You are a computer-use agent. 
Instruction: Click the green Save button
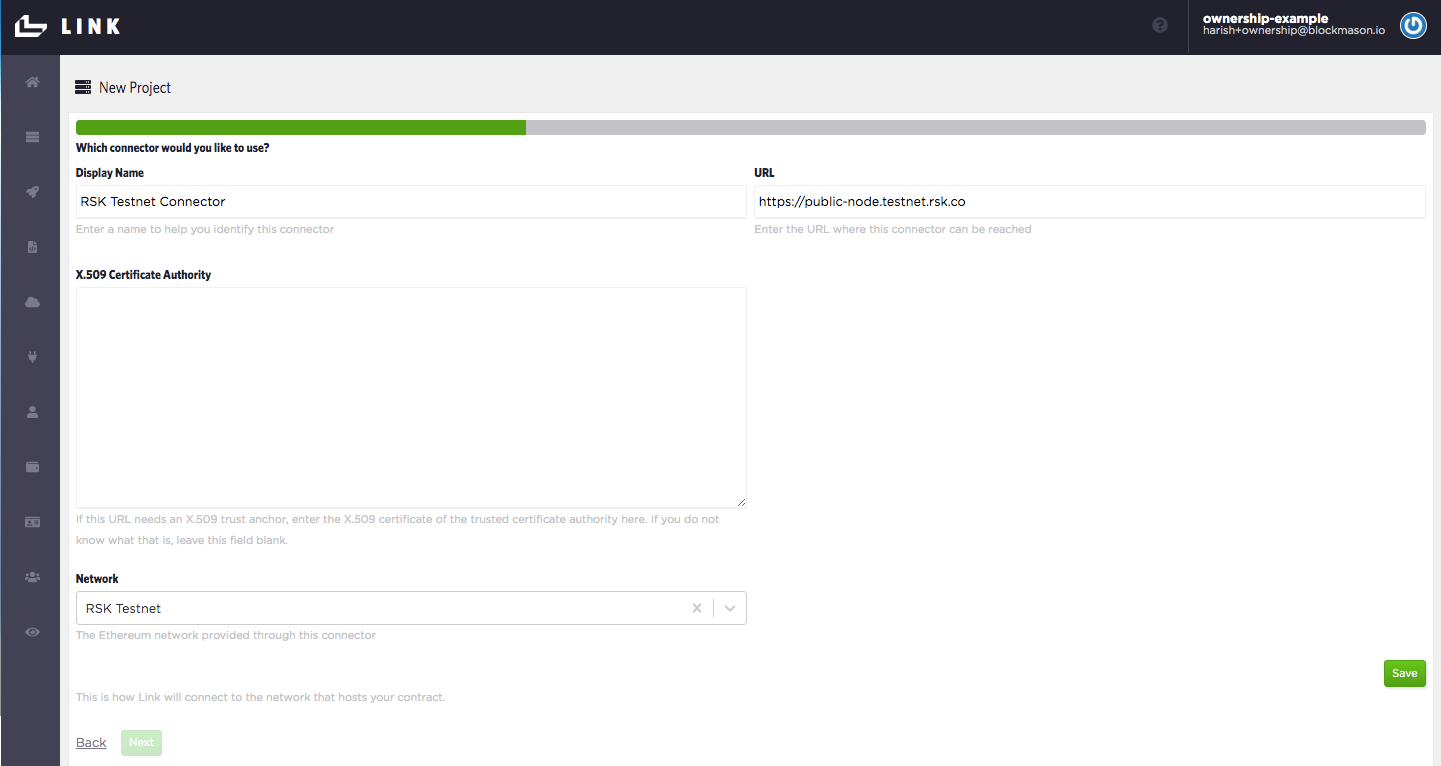coord(1404,673)
